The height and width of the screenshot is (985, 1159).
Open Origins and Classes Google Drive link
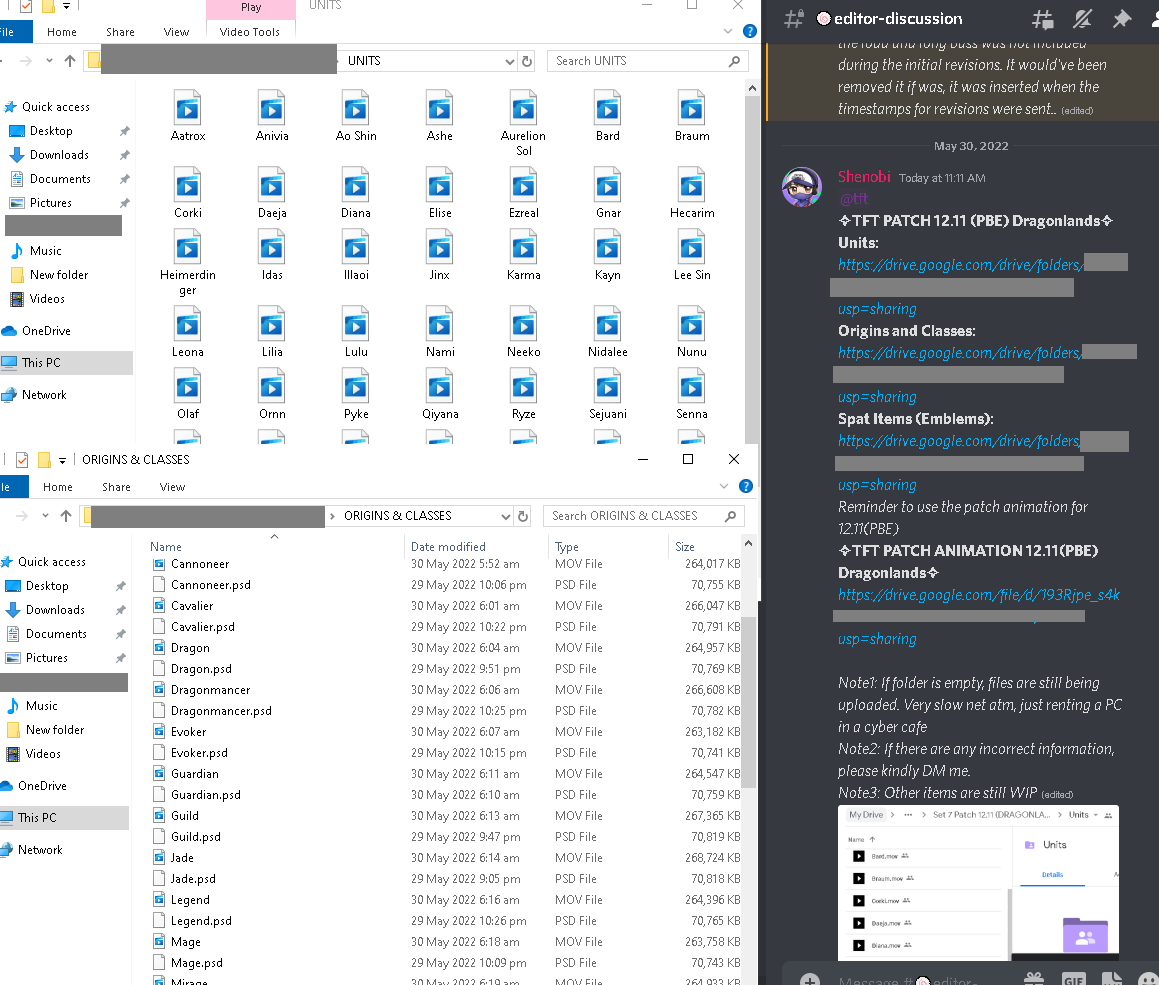[959, 353]
